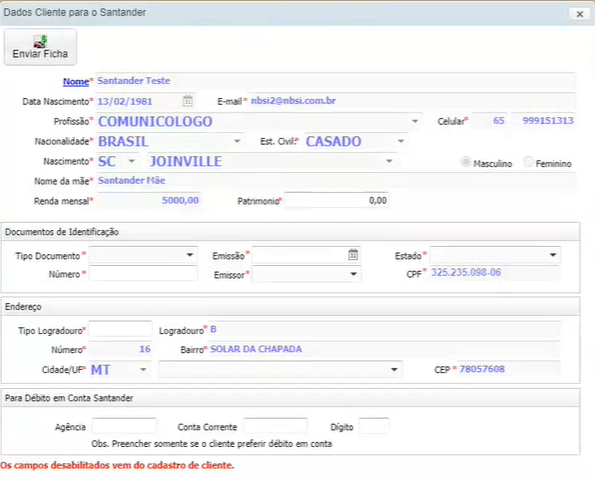Click the Conta Corrente input field
This screenshot has height=482, width=595.
click(x=275, y=426)
